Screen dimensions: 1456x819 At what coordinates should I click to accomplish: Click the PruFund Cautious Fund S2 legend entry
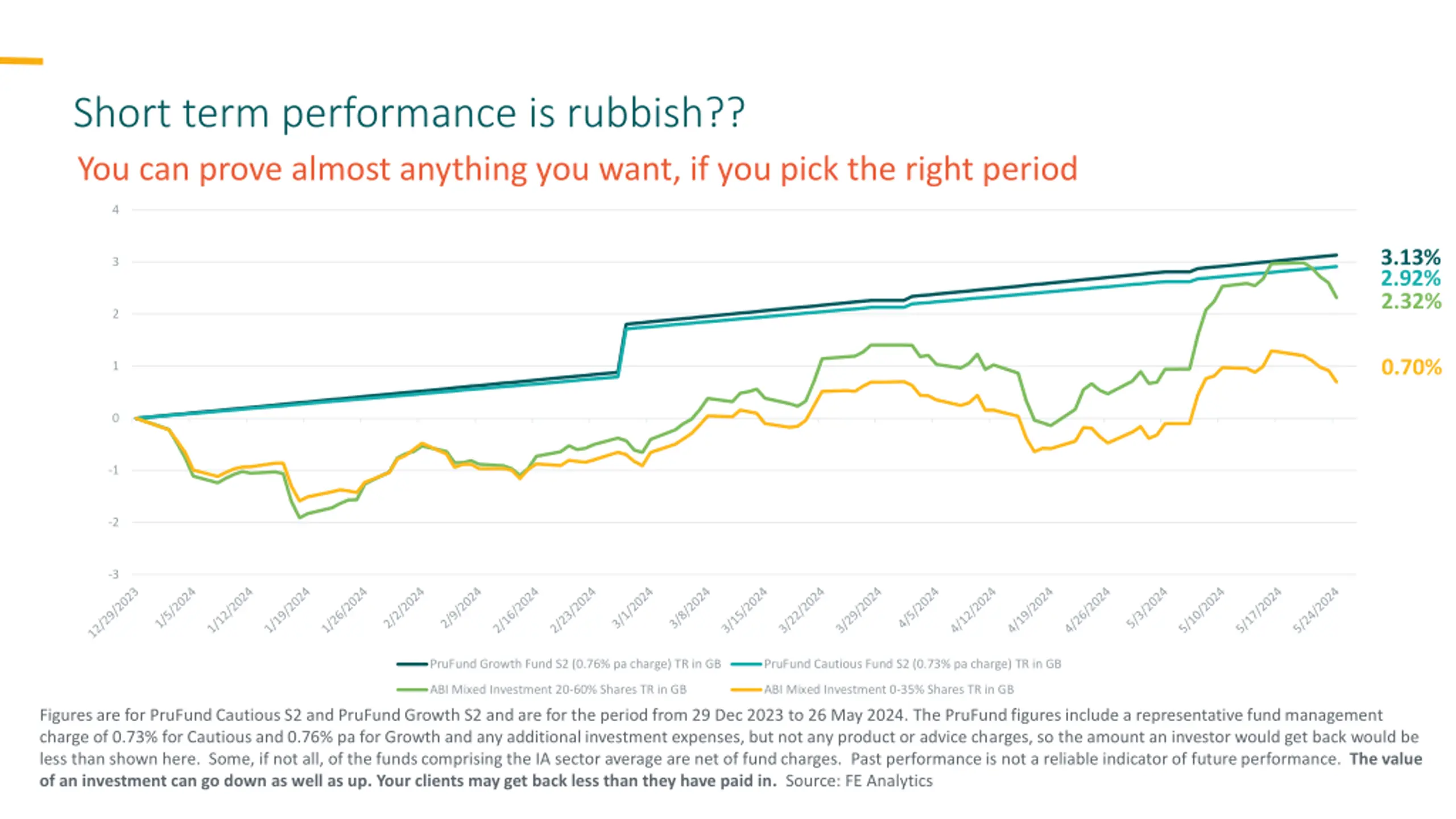[912, 664]
